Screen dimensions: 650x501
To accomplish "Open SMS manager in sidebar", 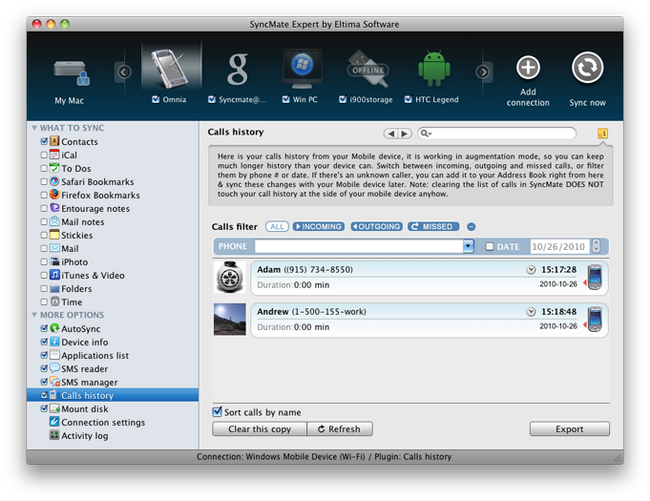I will [89, 382].
